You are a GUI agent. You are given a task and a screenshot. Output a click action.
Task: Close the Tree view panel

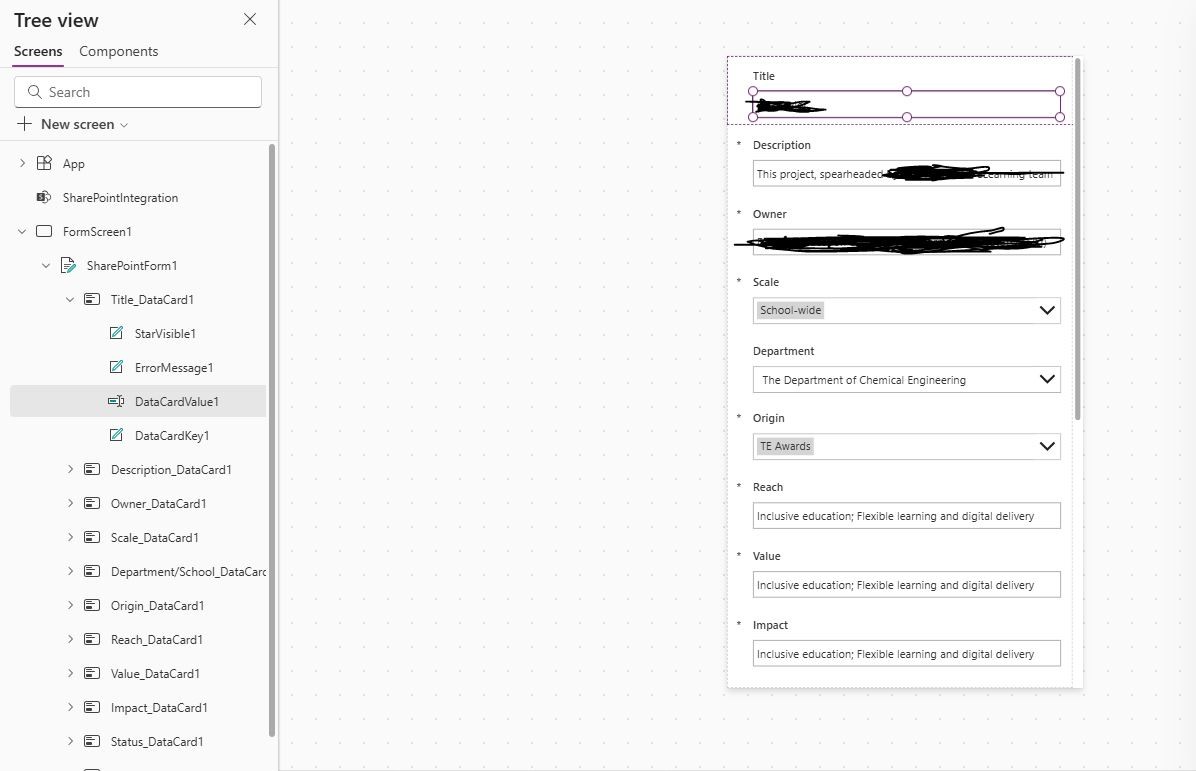tap(249, 20)
